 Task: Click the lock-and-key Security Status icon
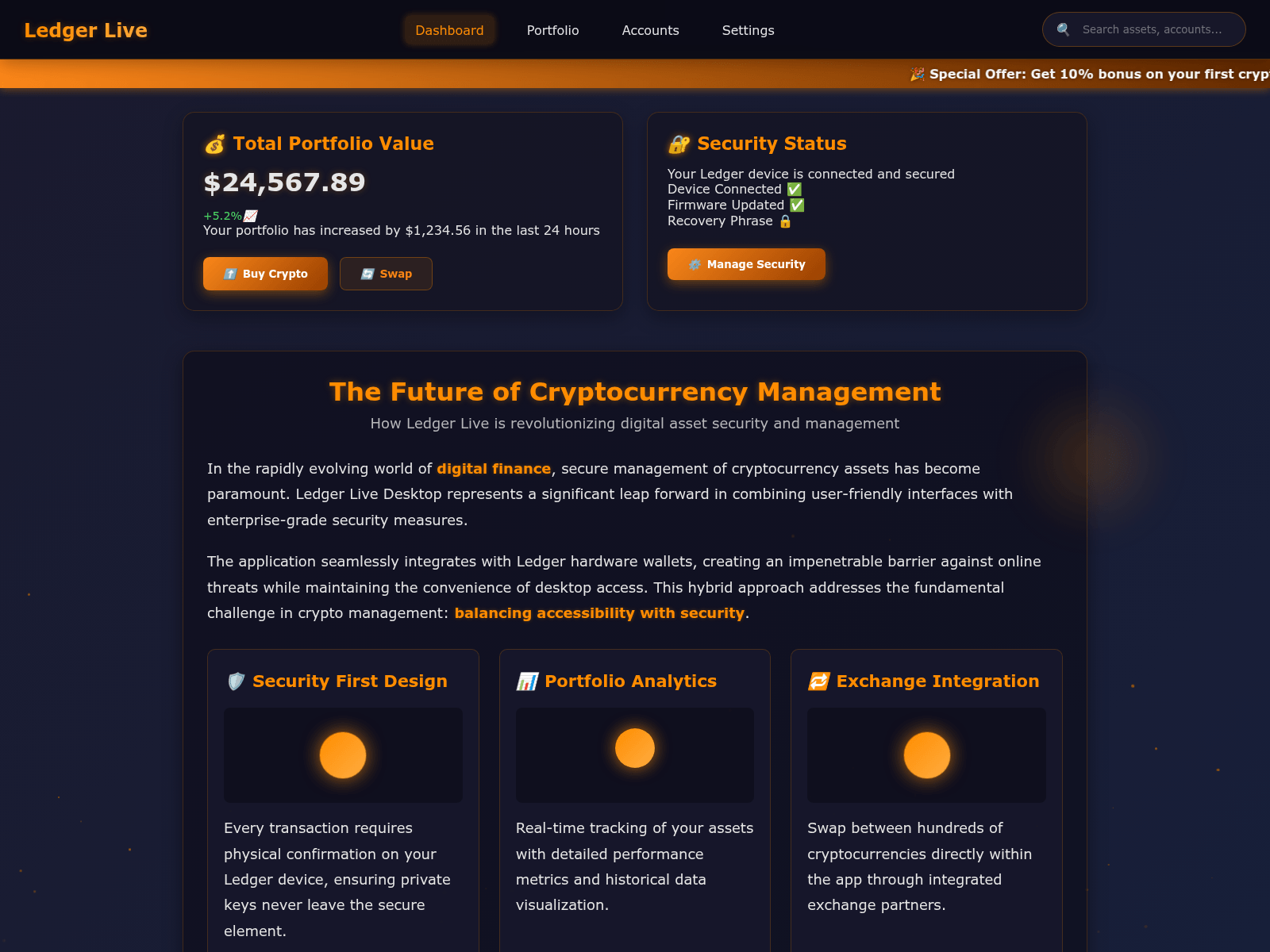tap(679, 144)
